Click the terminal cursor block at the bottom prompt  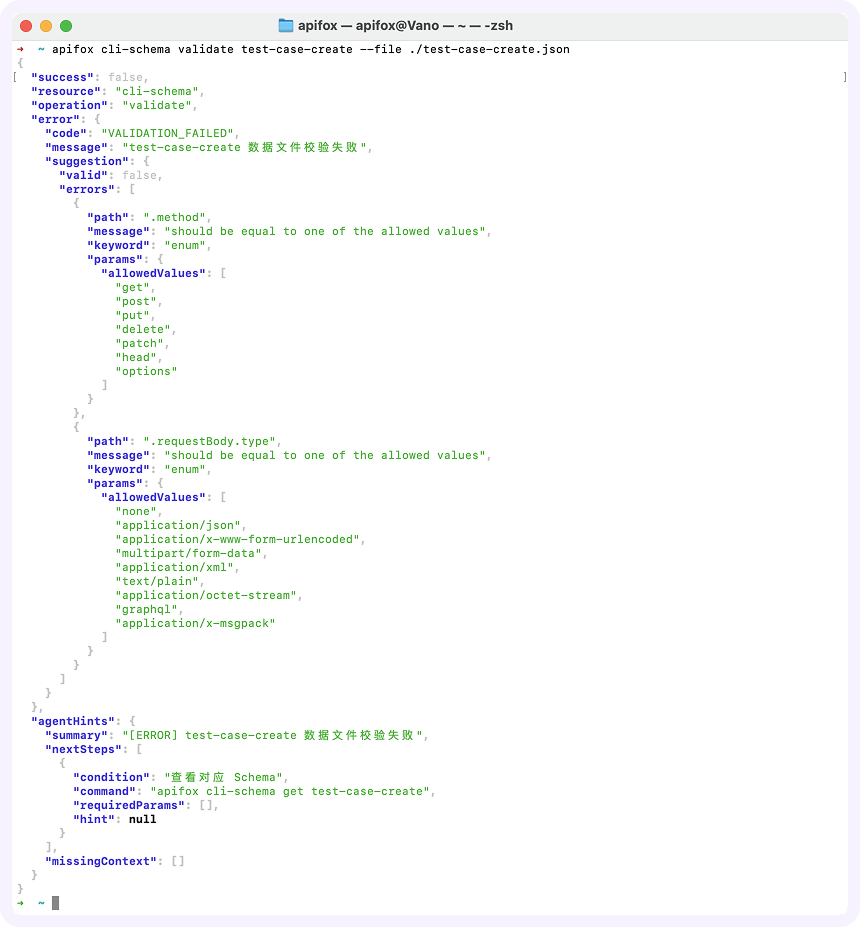[x=56, y=903]
